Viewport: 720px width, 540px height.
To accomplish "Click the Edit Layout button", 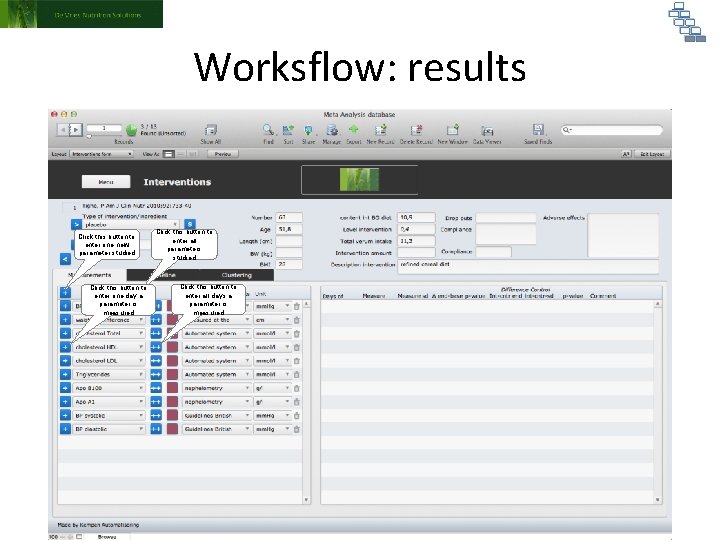I will click(652, 154).
